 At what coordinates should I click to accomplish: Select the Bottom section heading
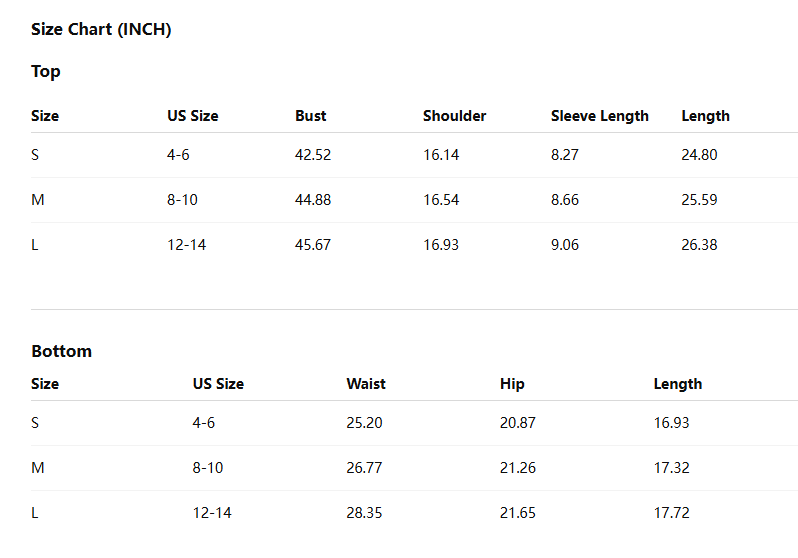[x=62, y=351]
